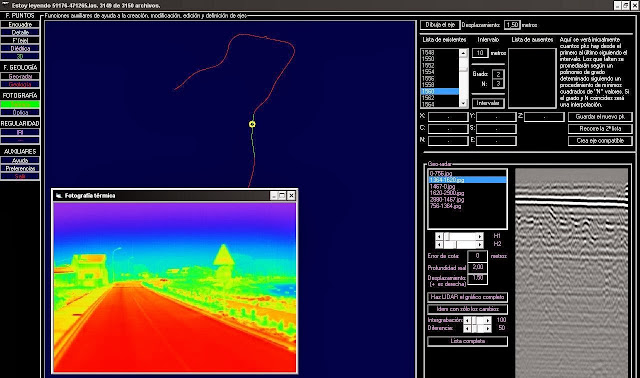Click the Fotografía térmica window icon
The height and width of the screenshot is (378, 640).
59,196
